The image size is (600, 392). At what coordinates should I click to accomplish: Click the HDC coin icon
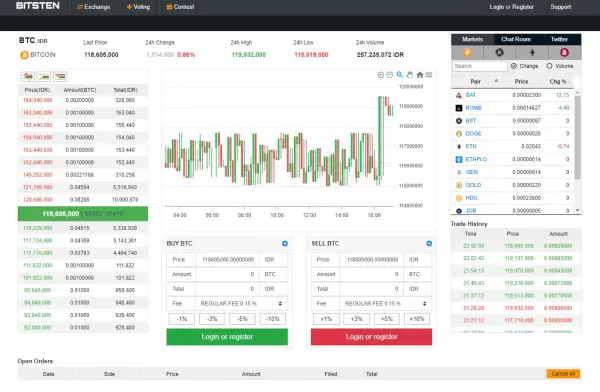[459, 198]
